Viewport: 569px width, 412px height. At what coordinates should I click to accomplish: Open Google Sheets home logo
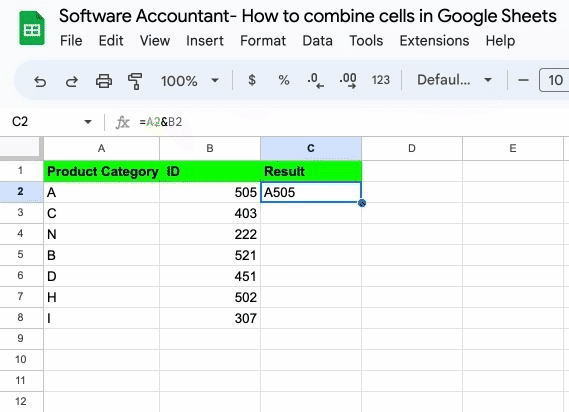32,28
